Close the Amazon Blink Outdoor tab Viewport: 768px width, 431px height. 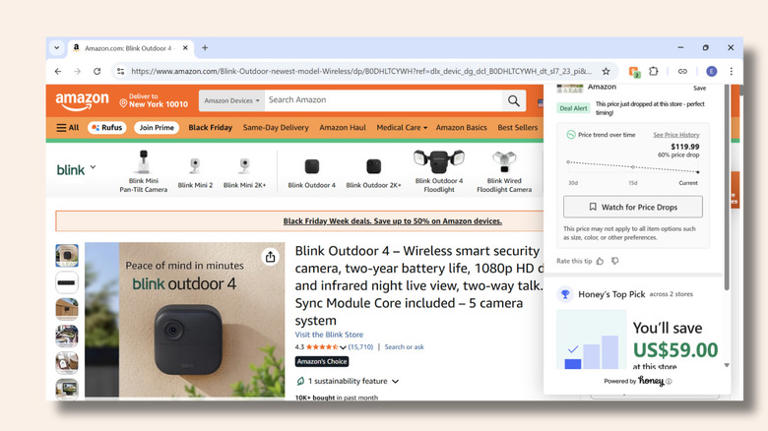tap(185, 48)
